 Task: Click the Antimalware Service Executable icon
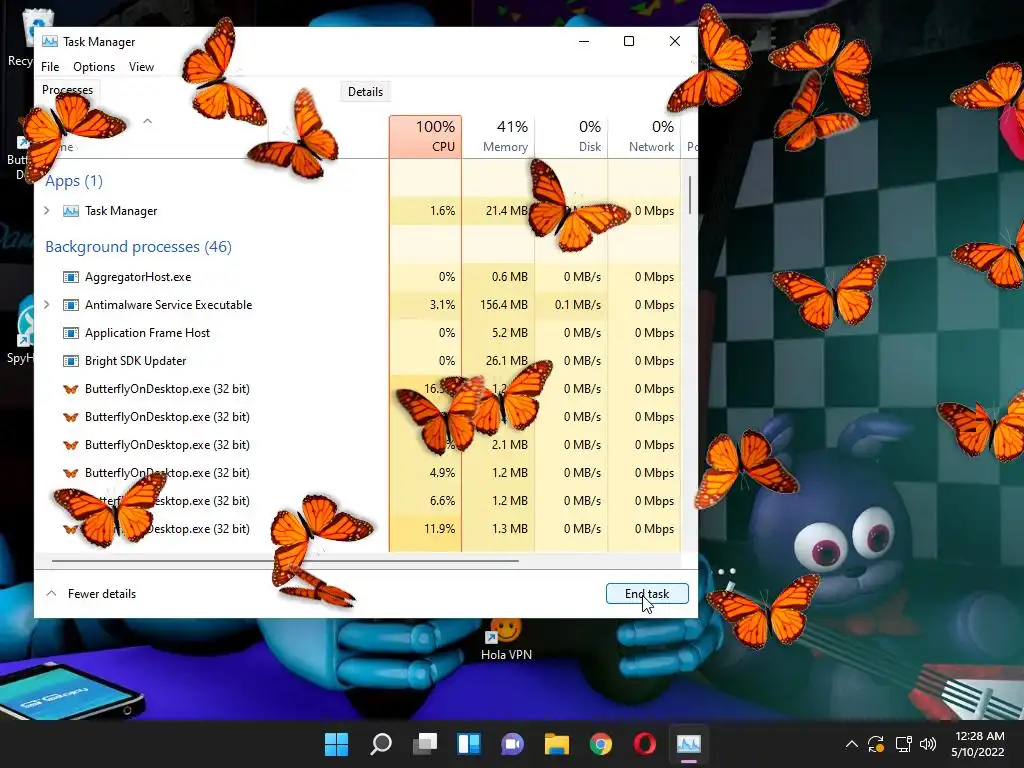tap(71, 305)
